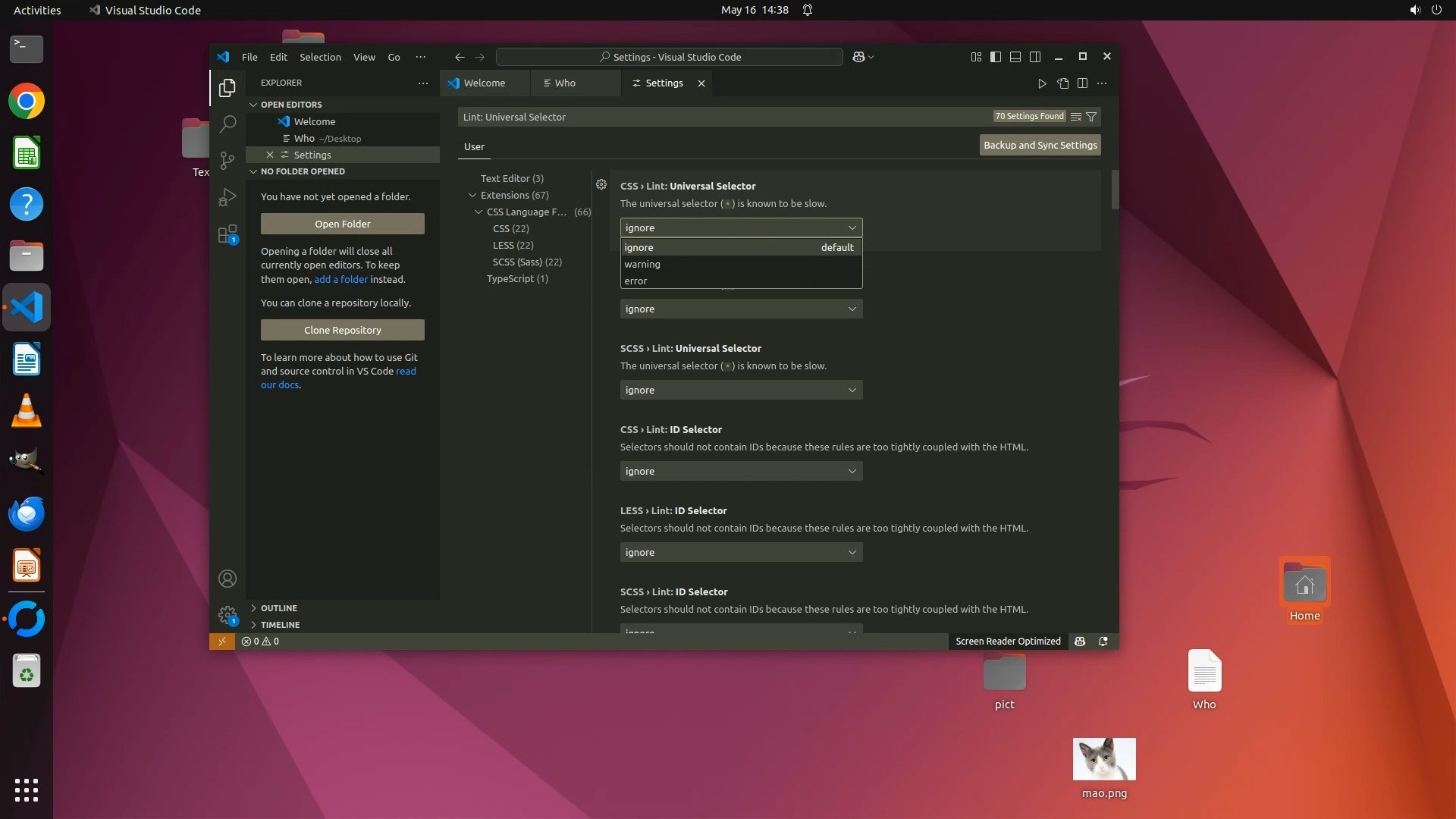Viewport: 1456px width, 819px height.
Task: Open Source Control view icon
Action: click(227, 160)
